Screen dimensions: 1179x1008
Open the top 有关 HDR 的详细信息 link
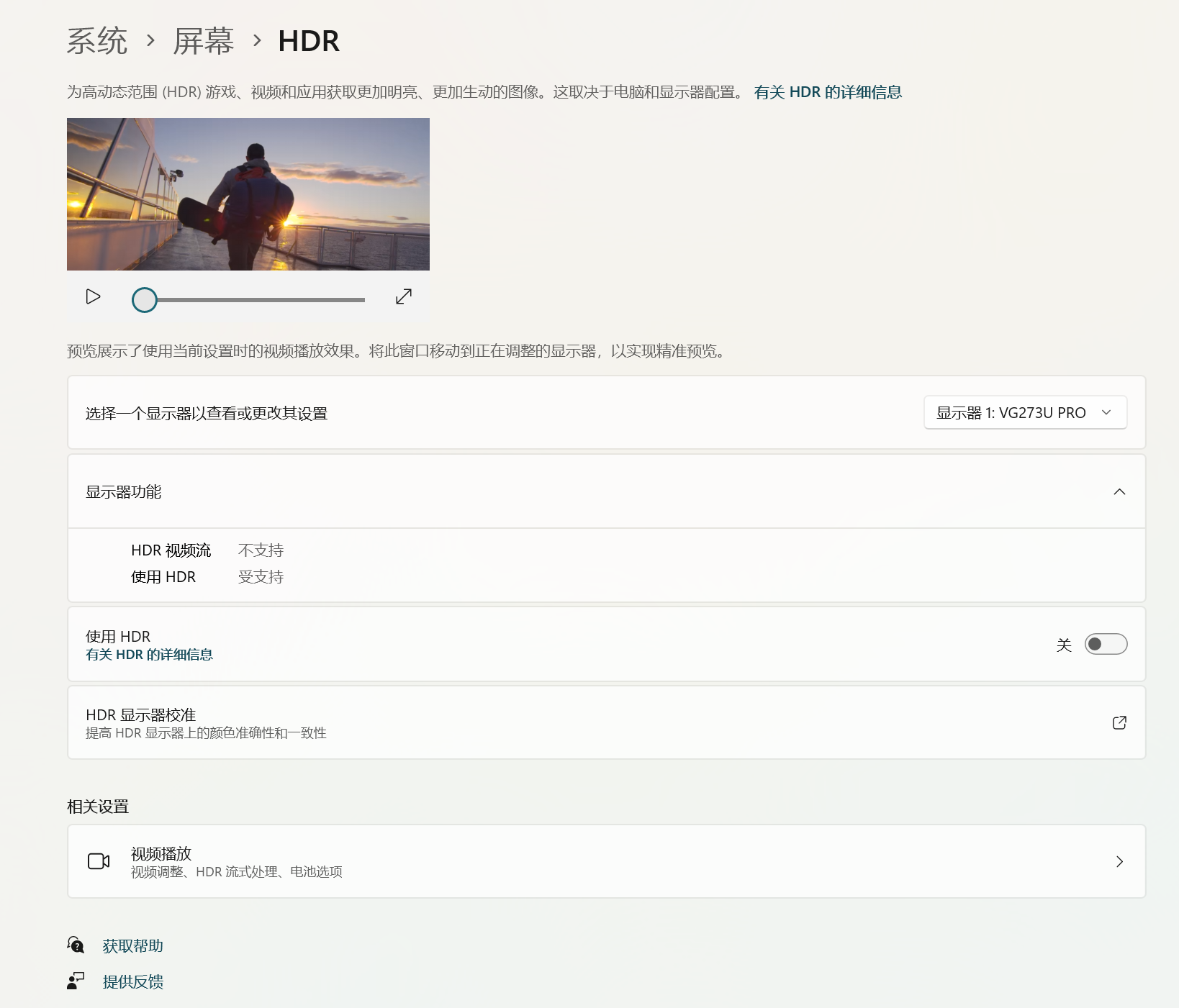(828, 92)
